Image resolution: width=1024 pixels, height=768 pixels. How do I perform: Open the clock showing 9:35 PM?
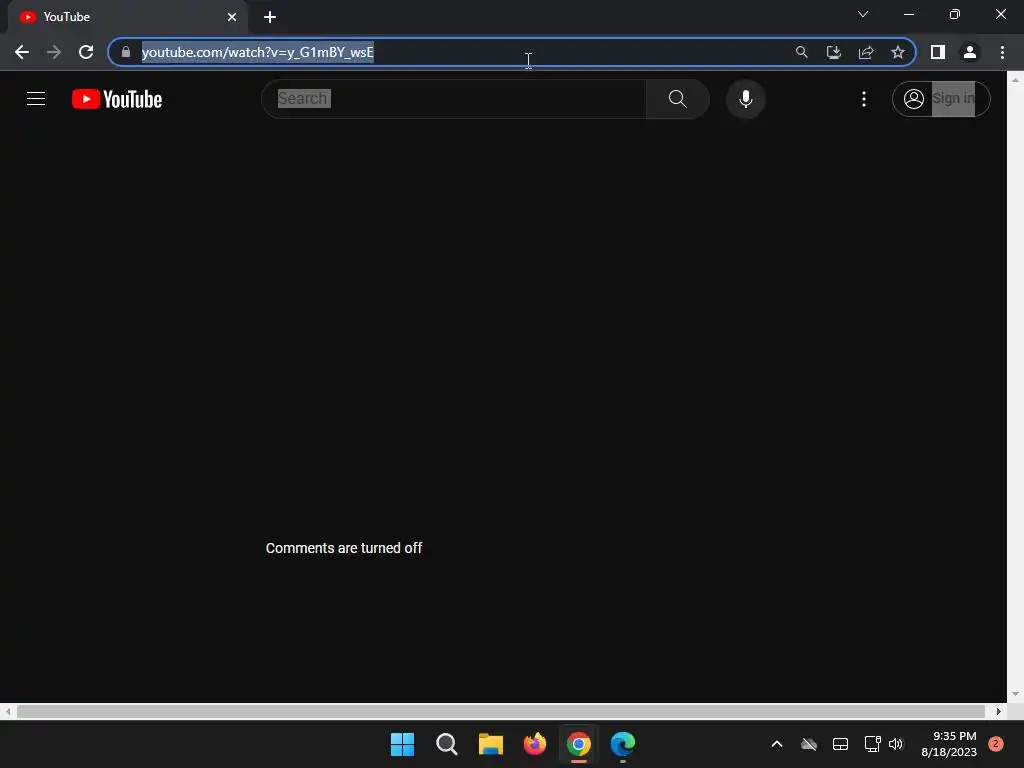click(949, 744)
